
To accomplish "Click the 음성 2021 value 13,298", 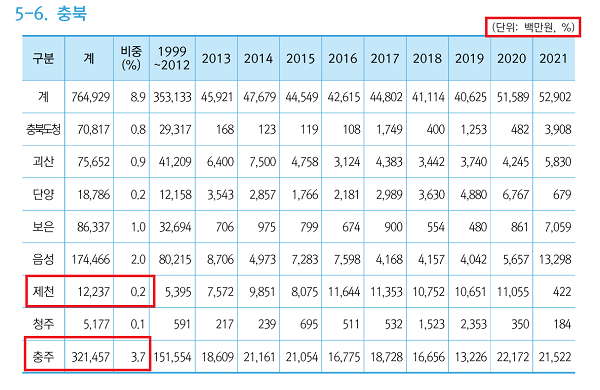I will tap(555, 259).
